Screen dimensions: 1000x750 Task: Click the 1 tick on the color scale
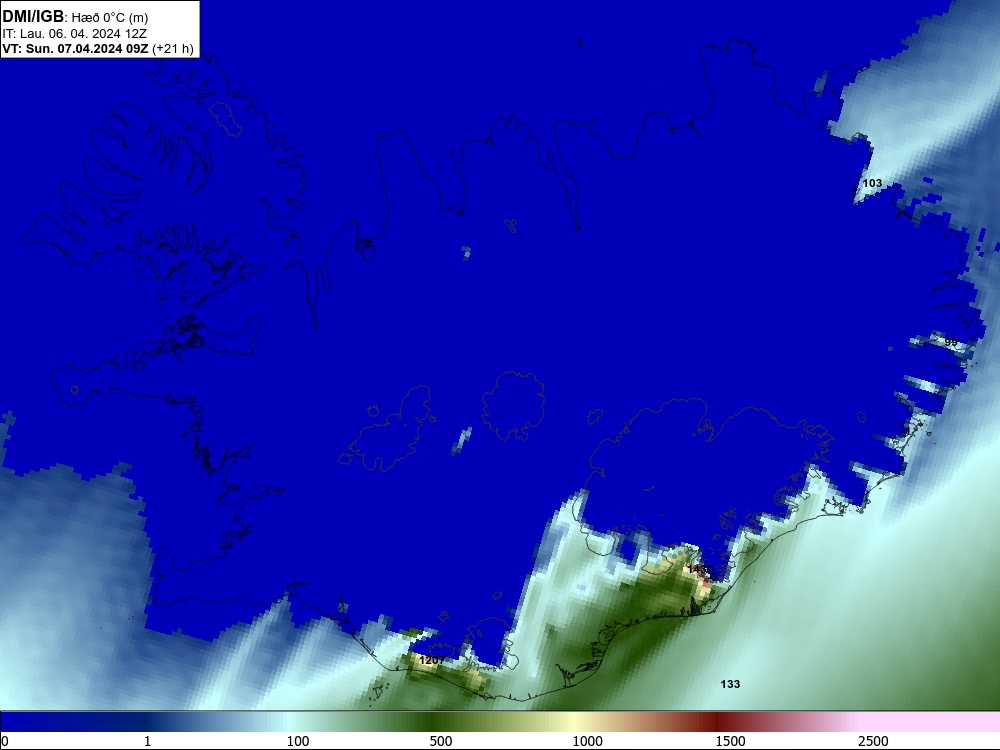click(147, 741)
